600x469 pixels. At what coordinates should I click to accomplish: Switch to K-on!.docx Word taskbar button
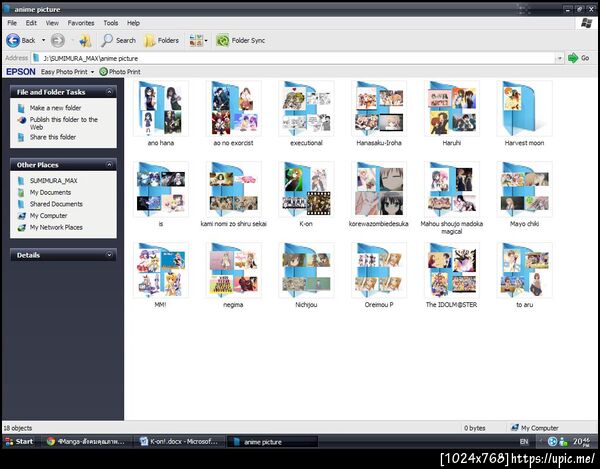point(179,441)
